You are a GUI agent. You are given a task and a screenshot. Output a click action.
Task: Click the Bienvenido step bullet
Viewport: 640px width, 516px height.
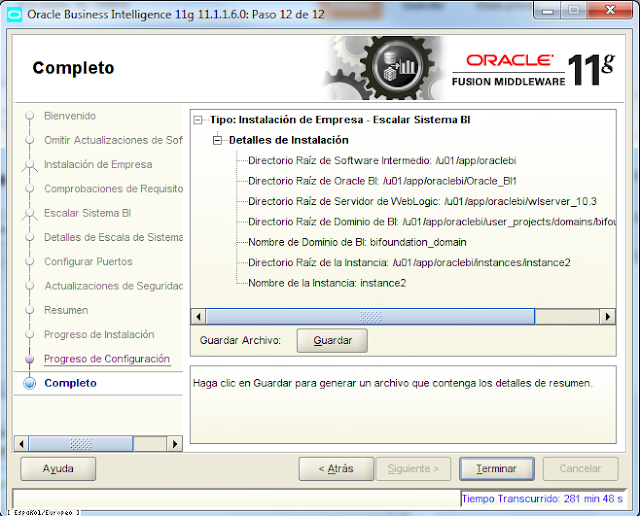point(29,116)
